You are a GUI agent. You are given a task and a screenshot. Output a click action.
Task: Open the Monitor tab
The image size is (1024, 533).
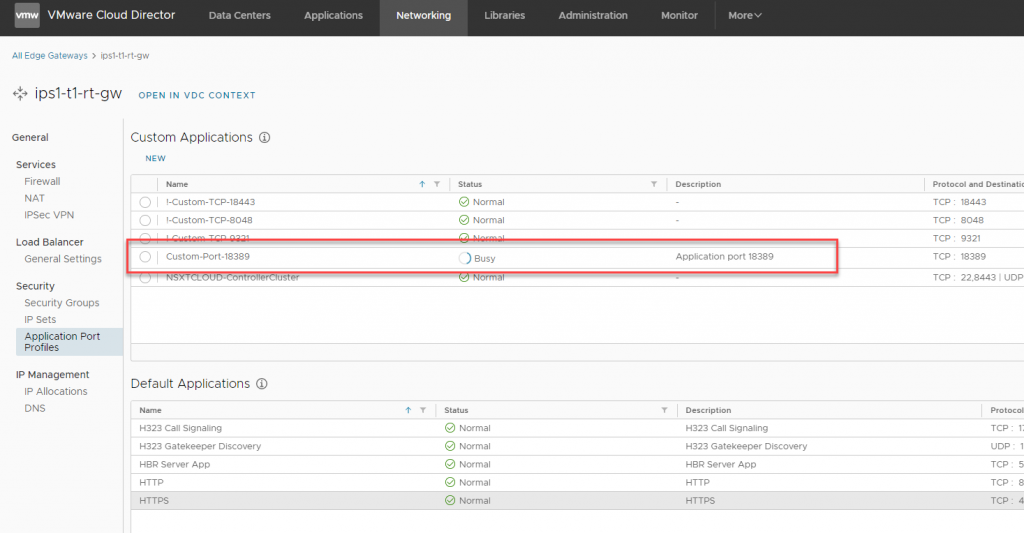pyautogui.click(x=679, y=16)
